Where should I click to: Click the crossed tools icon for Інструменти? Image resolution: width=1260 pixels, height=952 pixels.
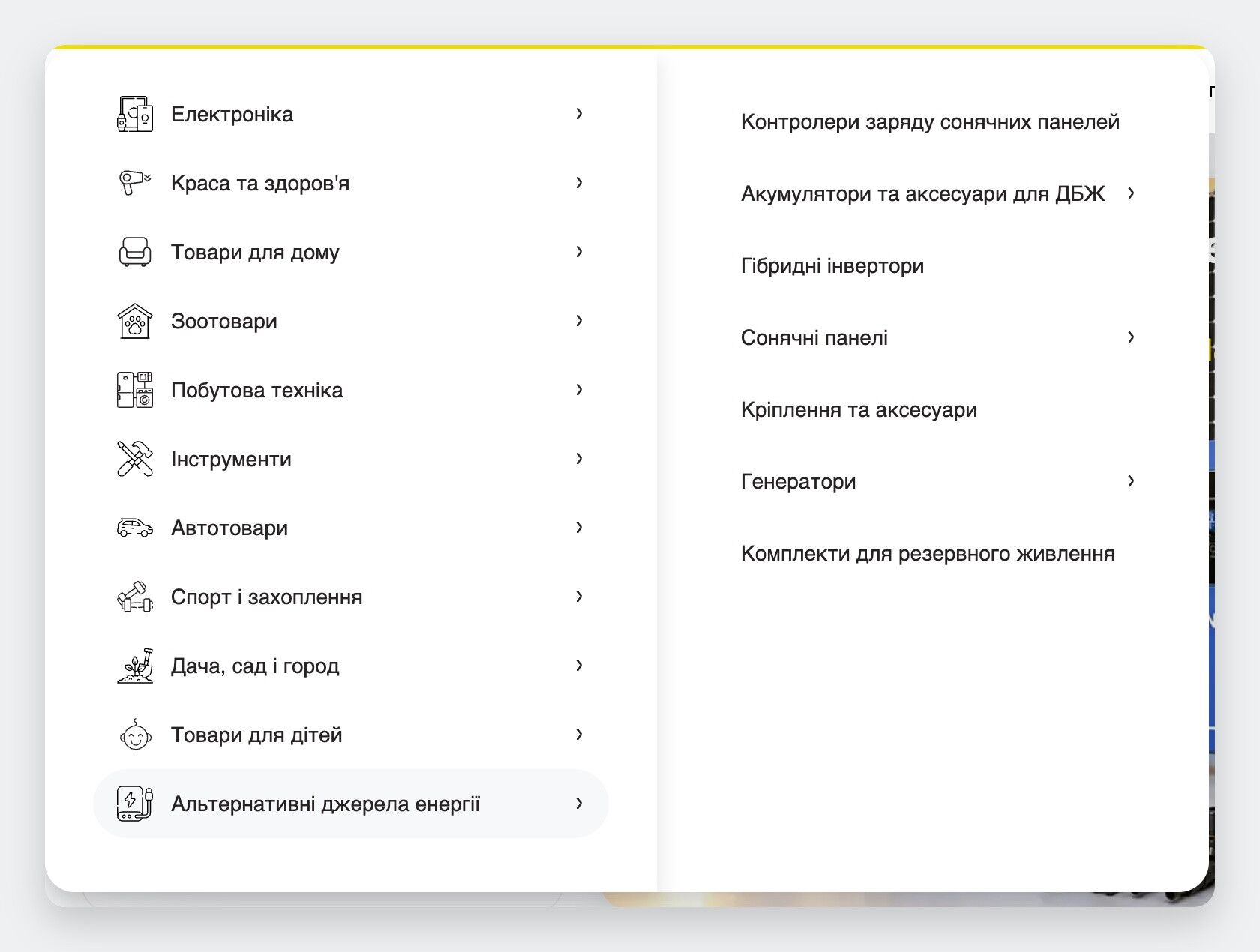pos(135,459)
